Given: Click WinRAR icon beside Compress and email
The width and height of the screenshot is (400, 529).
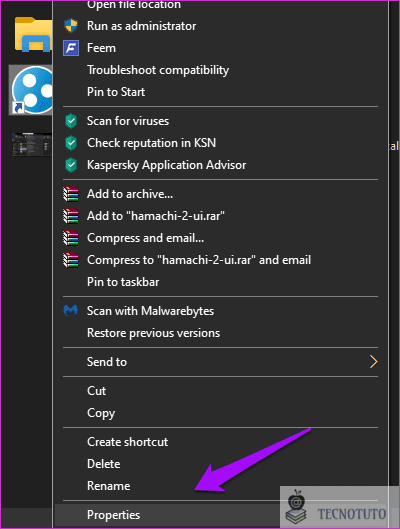Looking at the screenshot, I should pyautogui.click(x=71, y=238).
